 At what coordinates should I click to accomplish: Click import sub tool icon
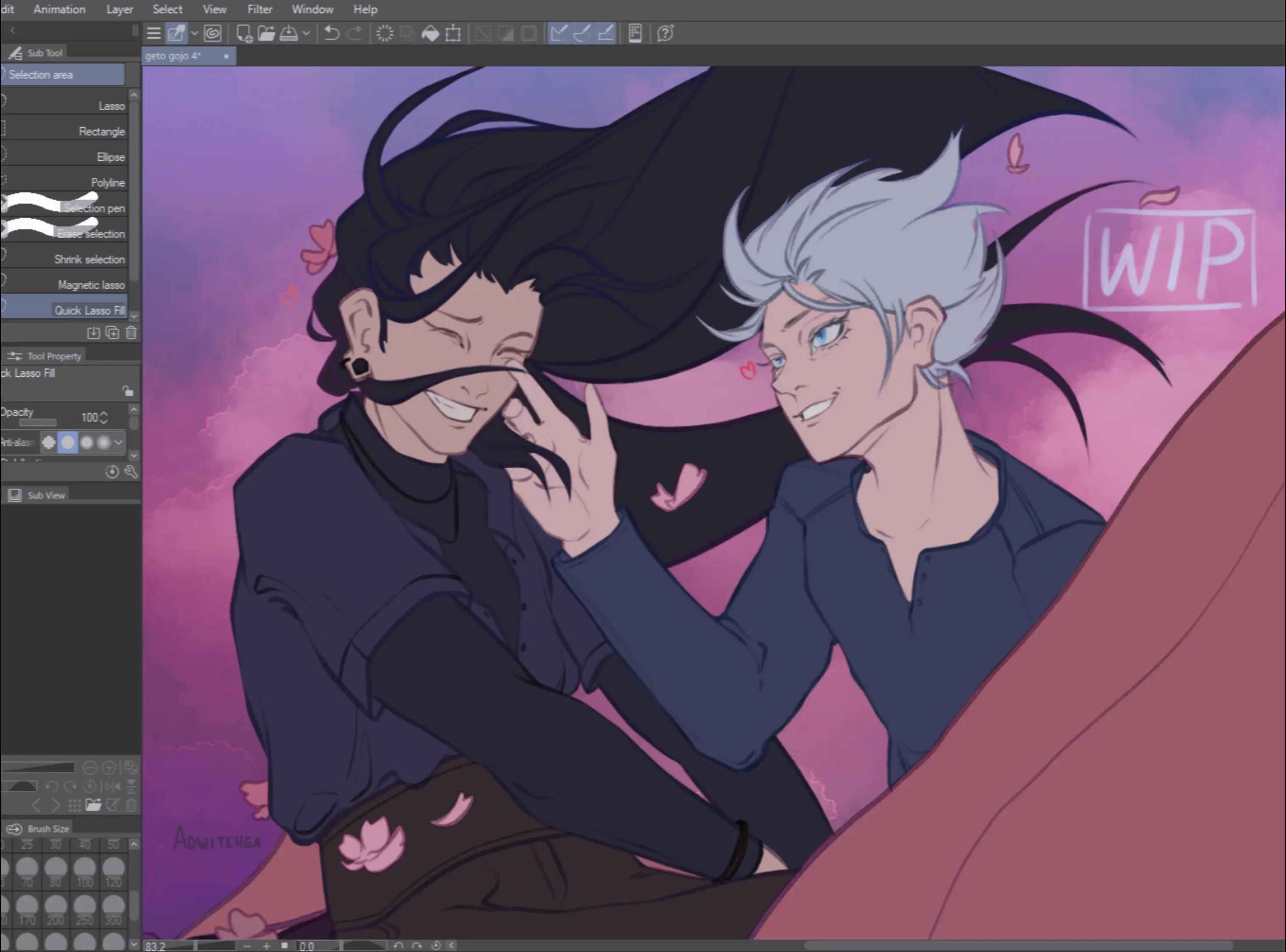[93, 333]
